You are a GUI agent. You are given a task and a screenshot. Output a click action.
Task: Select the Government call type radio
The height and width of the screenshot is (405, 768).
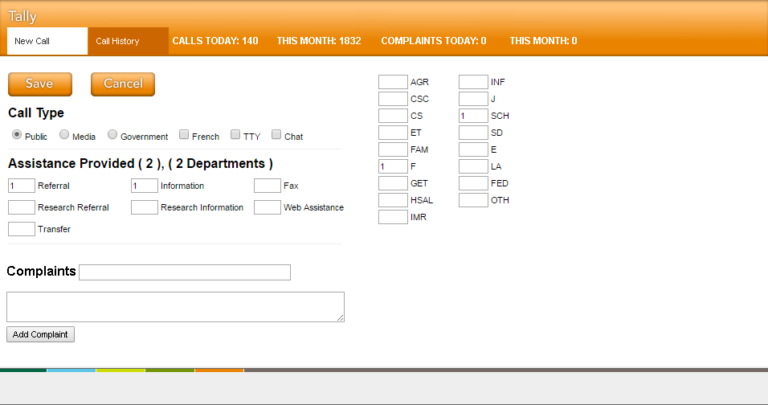tap(113, 134)
